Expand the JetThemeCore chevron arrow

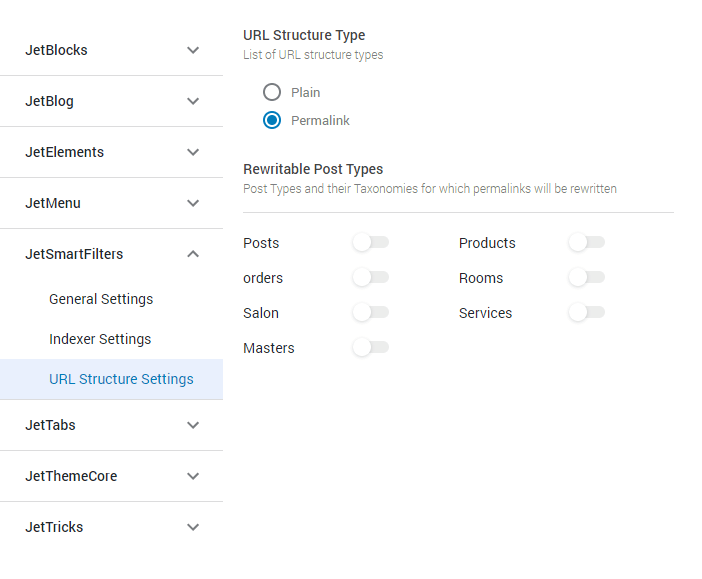(x=193, y=476)
